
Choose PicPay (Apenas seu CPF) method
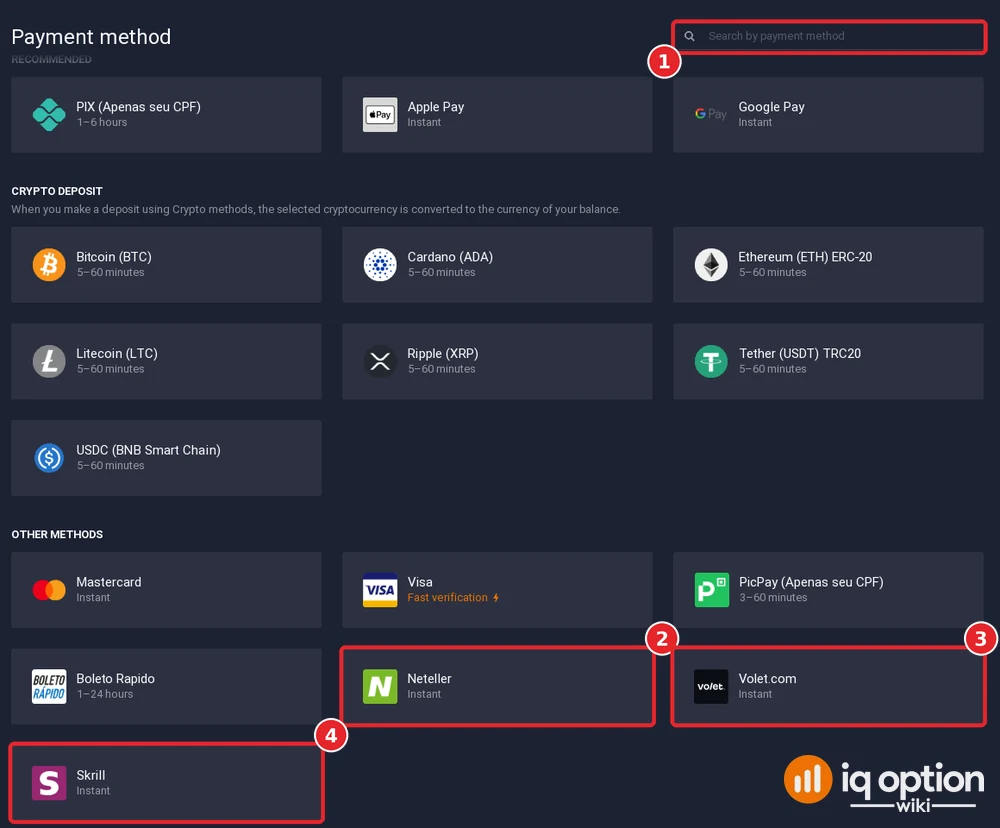click(x=828, y=590)
